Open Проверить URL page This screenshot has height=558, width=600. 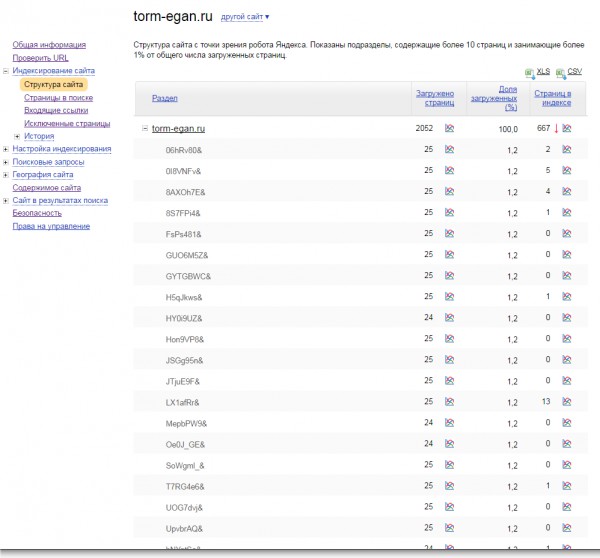pyautogui.click(x=41, y=58)
